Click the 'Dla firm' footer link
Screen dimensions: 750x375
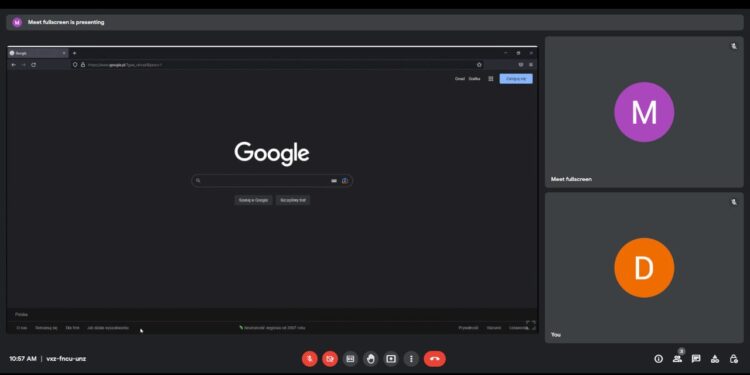[x=73, y=328]
